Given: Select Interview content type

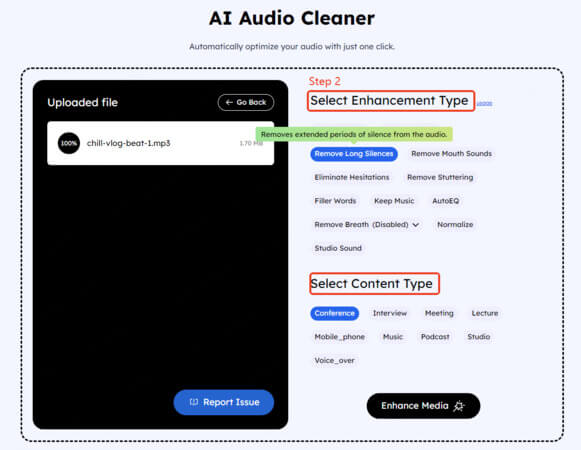Looking at the screenshot, I should coord(390,314).
